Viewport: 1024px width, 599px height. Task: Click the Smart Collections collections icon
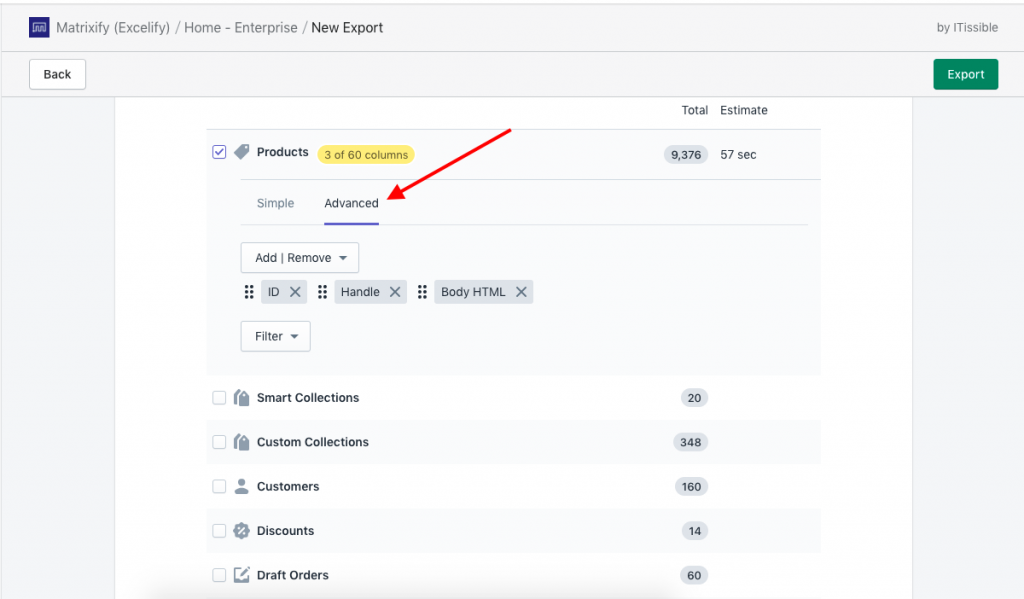point(241,397)
